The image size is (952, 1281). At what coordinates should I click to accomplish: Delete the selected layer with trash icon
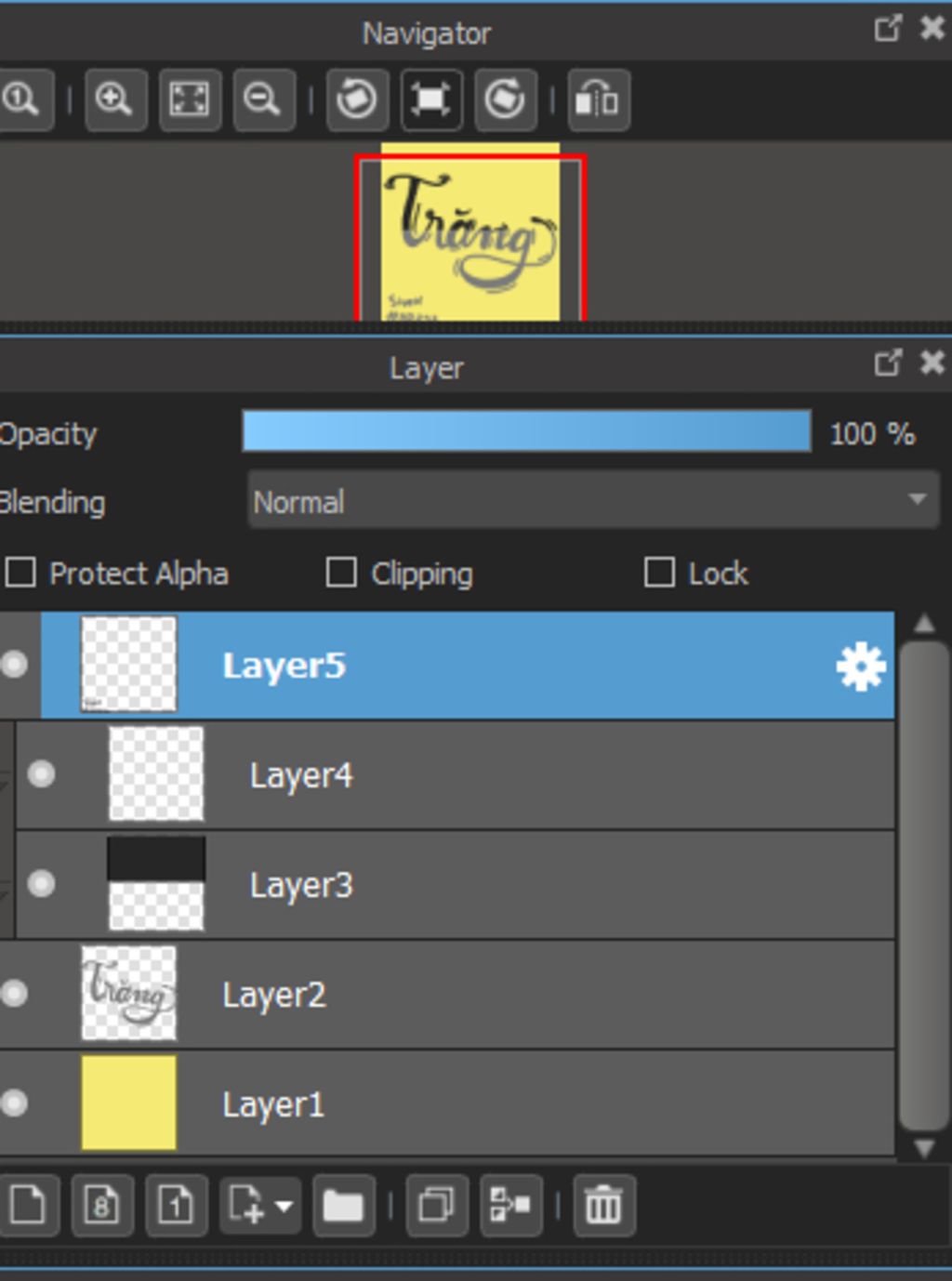click(x=603, y=1206)
